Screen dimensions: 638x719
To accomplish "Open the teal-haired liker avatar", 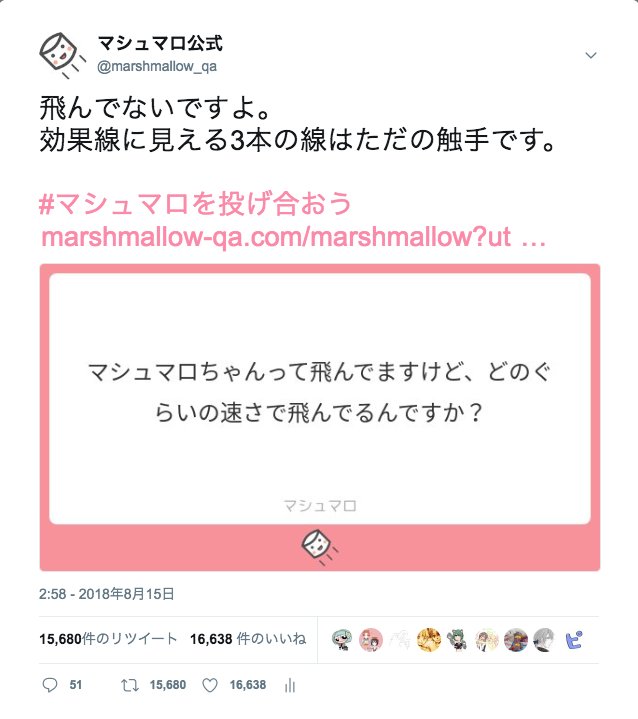I will pyautogui.click(x=342, y=640).
